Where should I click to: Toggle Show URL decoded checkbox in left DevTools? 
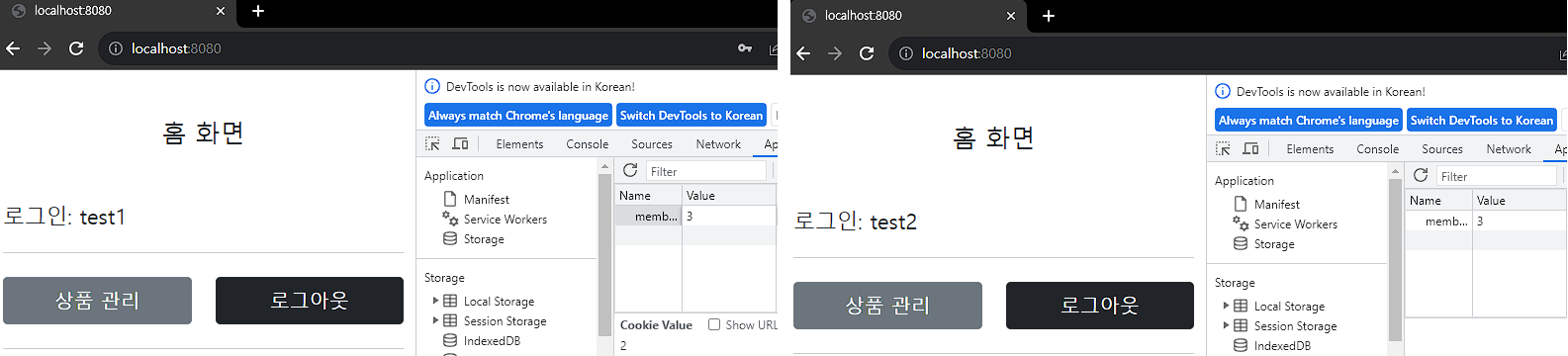pyautogui.click(x=714, y=325)
